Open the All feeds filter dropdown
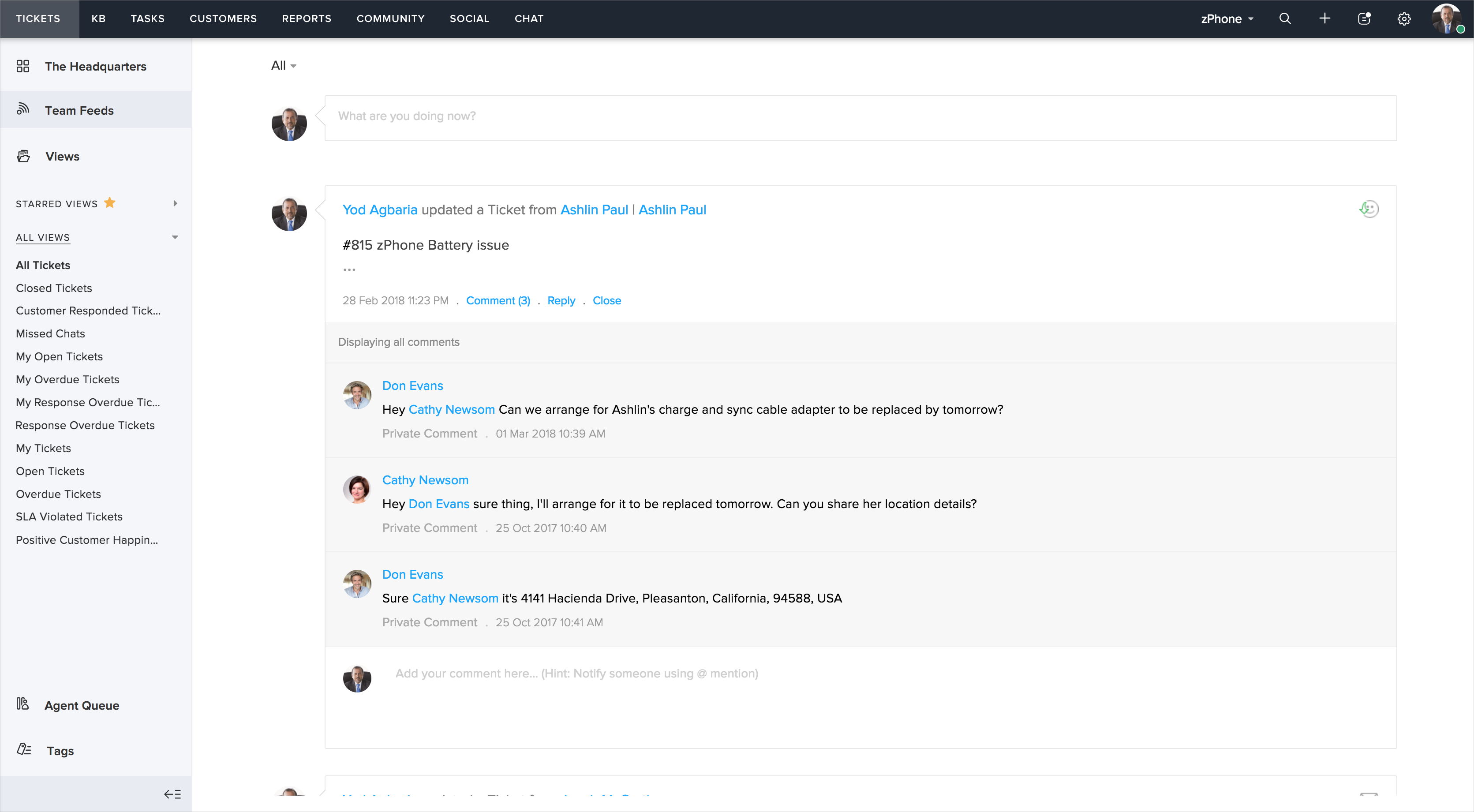 coord(283,66)
